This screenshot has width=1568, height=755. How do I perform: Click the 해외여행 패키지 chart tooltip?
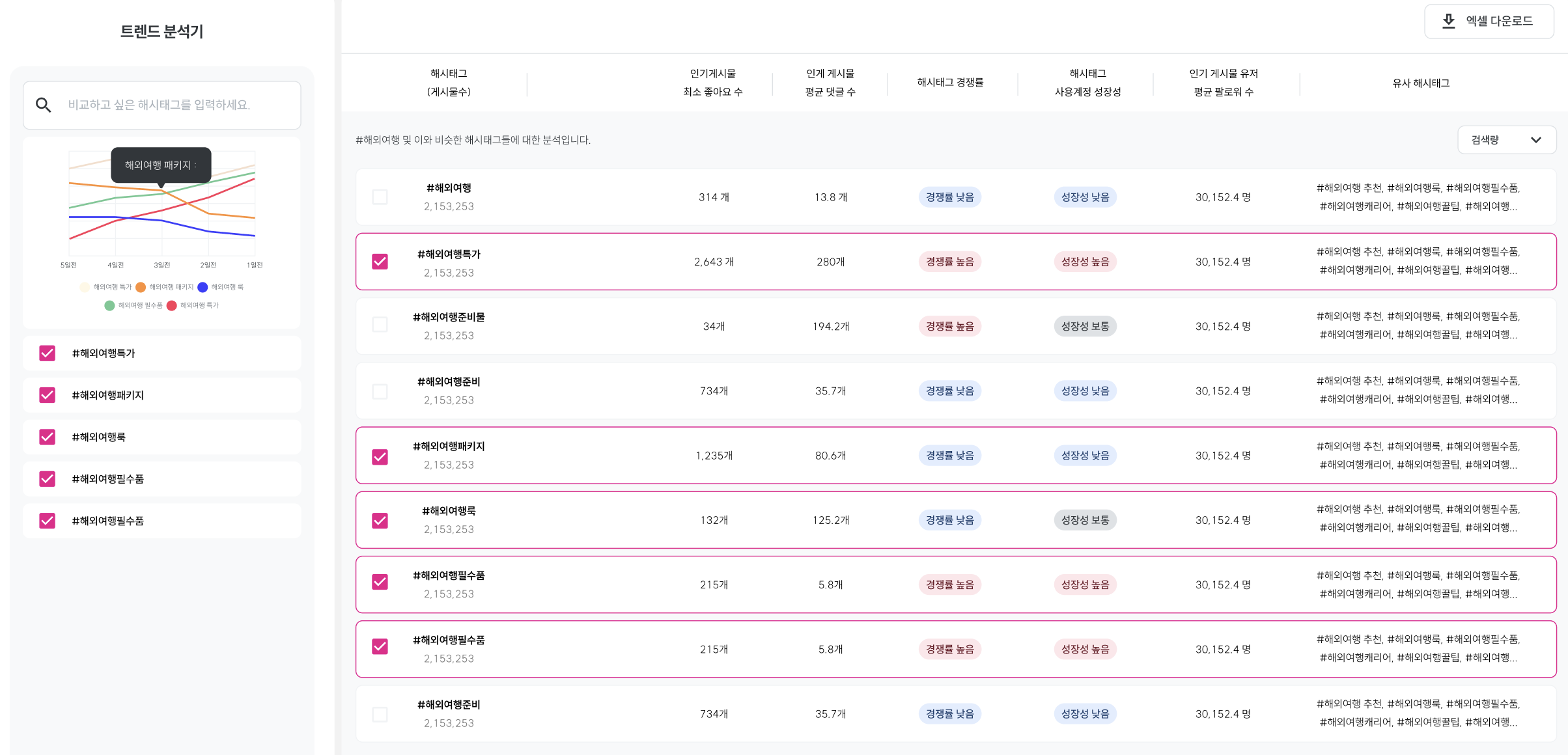[x=161, y=165]
